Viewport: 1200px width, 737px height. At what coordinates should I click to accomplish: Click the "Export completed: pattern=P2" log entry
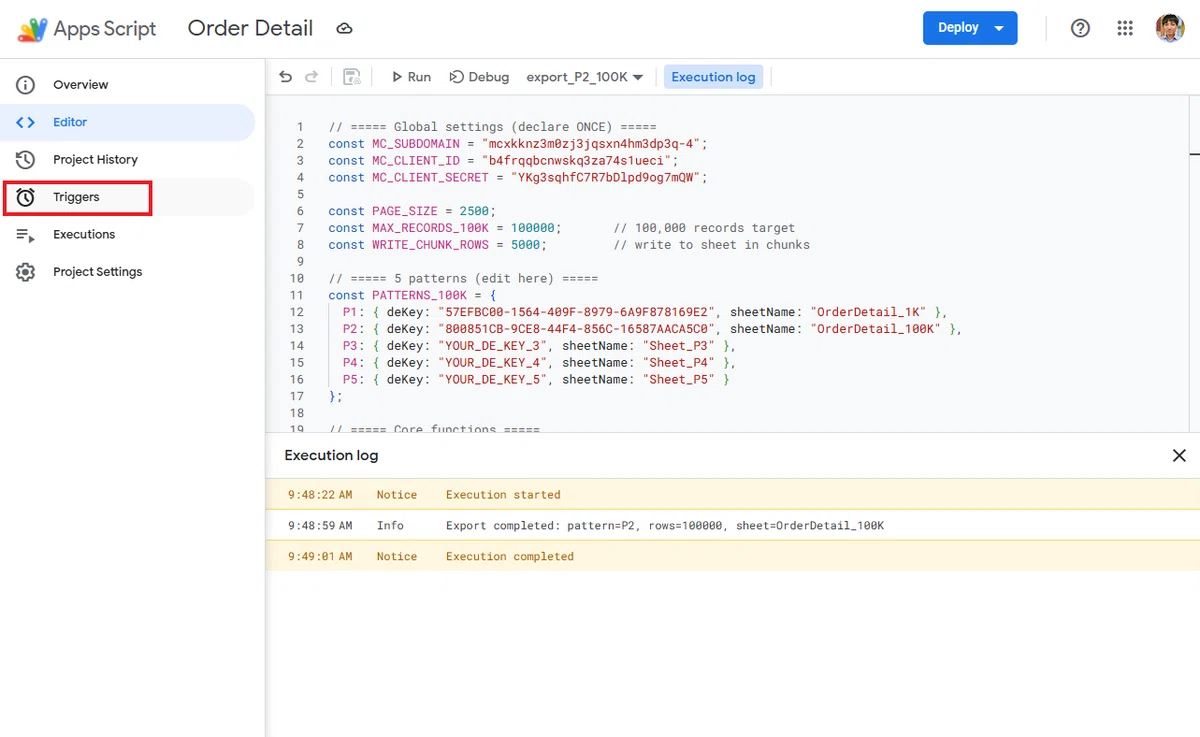(733, 525)
